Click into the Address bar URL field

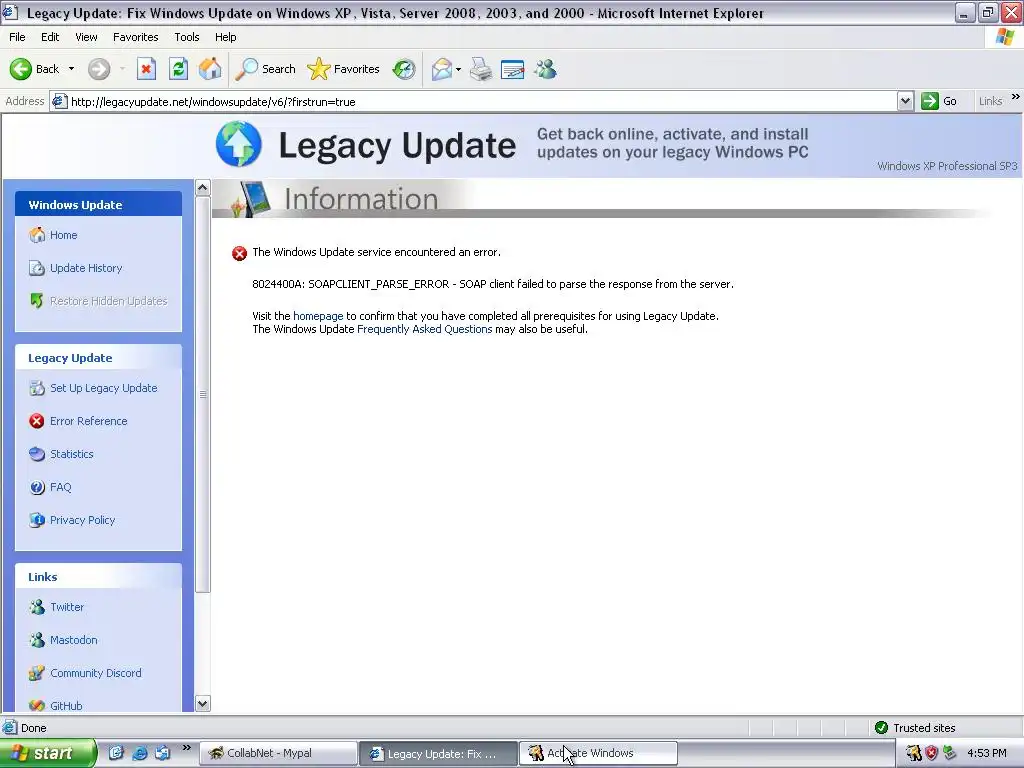tap(482, 101)
